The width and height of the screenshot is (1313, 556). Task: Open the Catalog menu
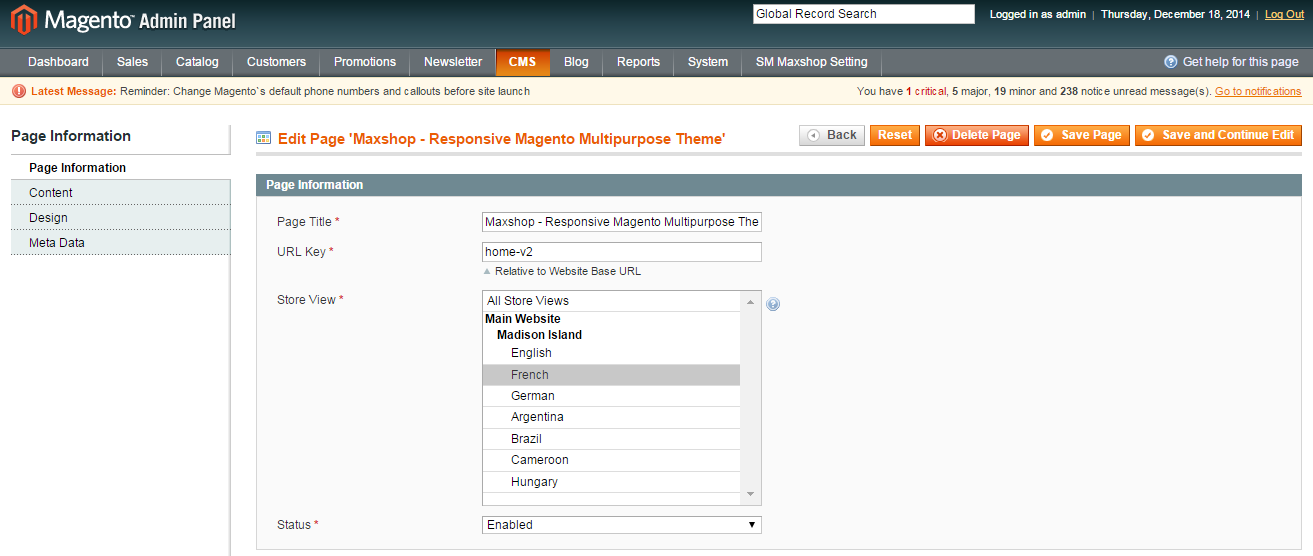[x=197, y=62]
